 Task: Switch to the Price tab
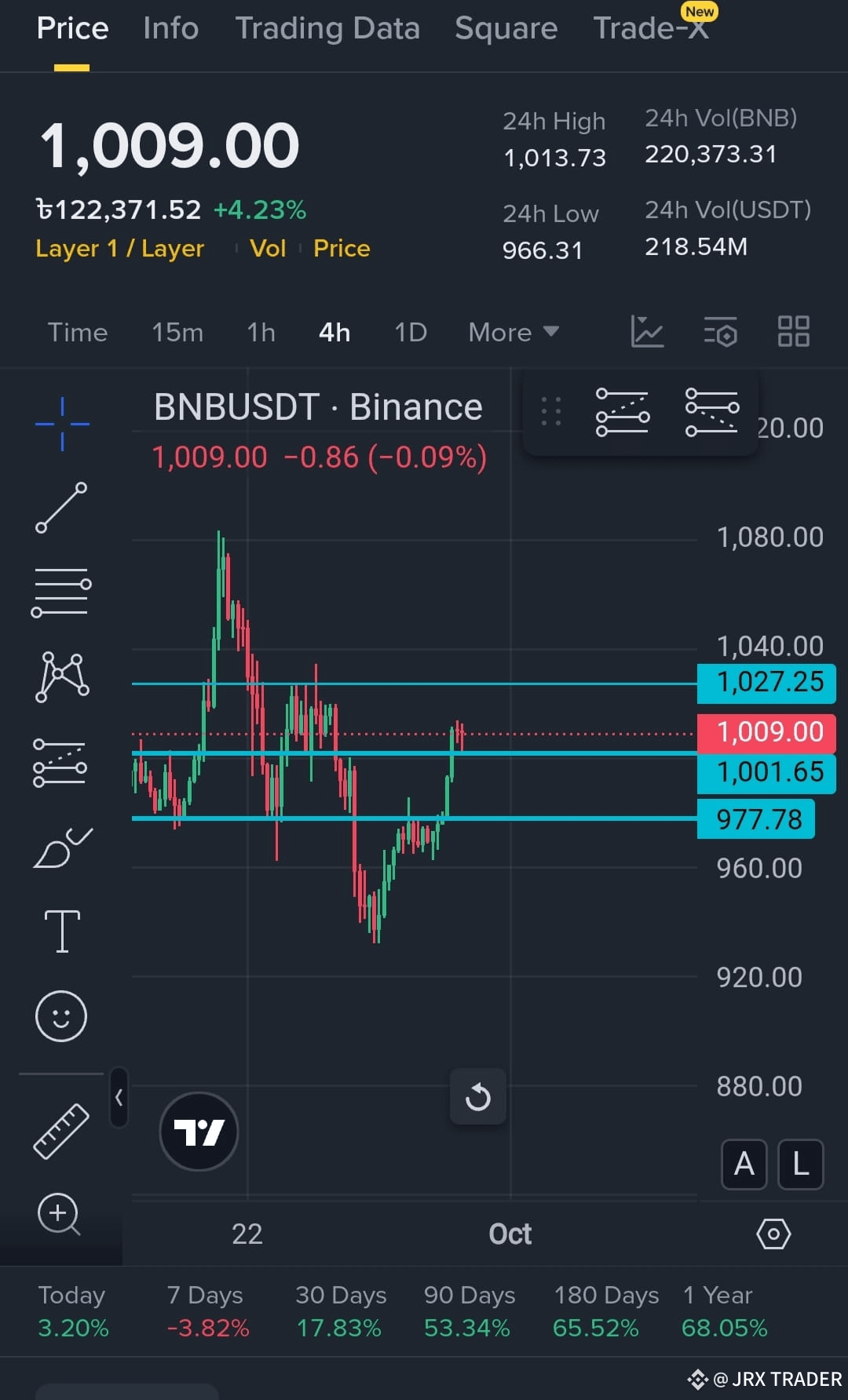coord(72,28)
